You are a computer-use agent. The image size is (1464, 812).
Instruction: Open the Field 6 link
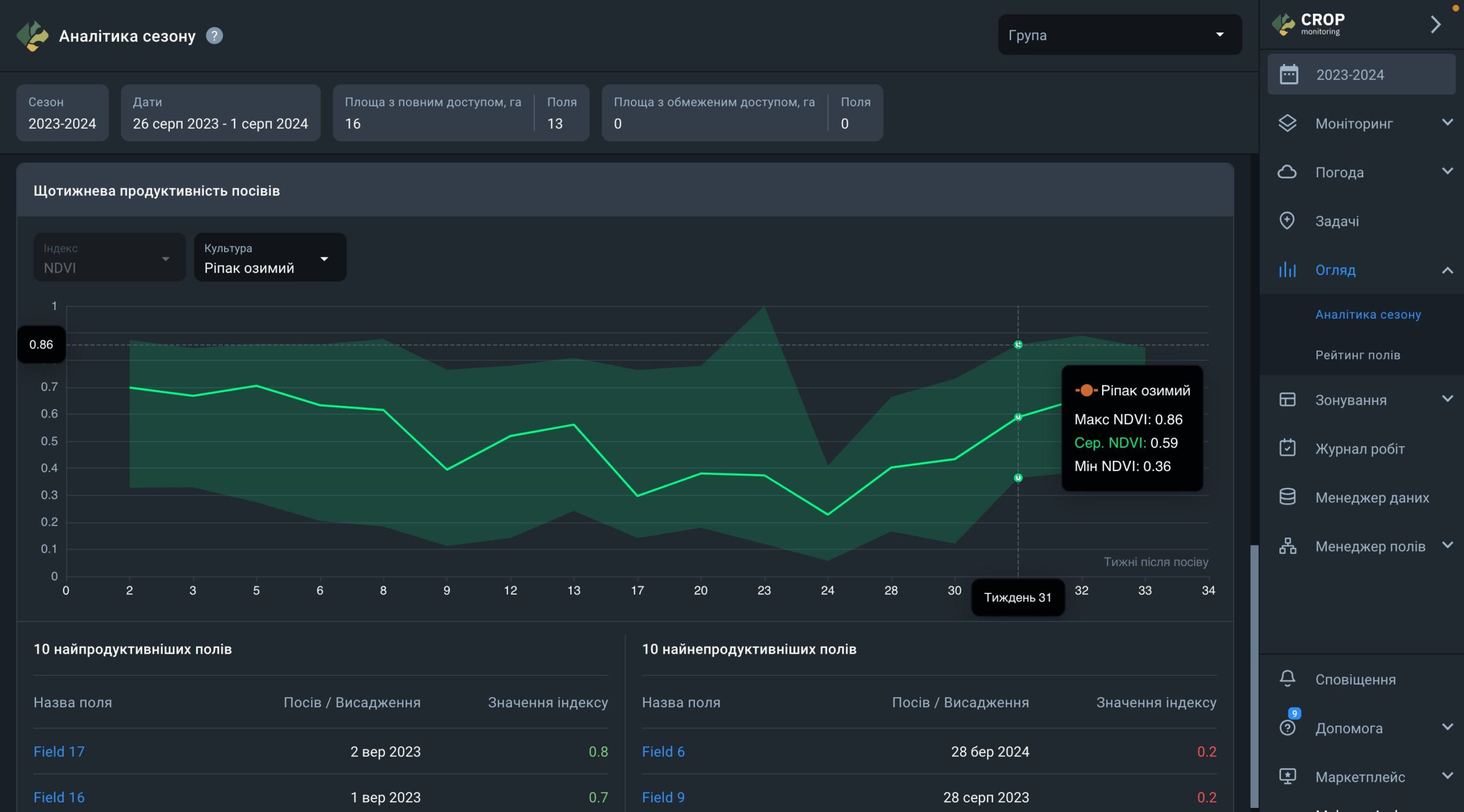663,751
